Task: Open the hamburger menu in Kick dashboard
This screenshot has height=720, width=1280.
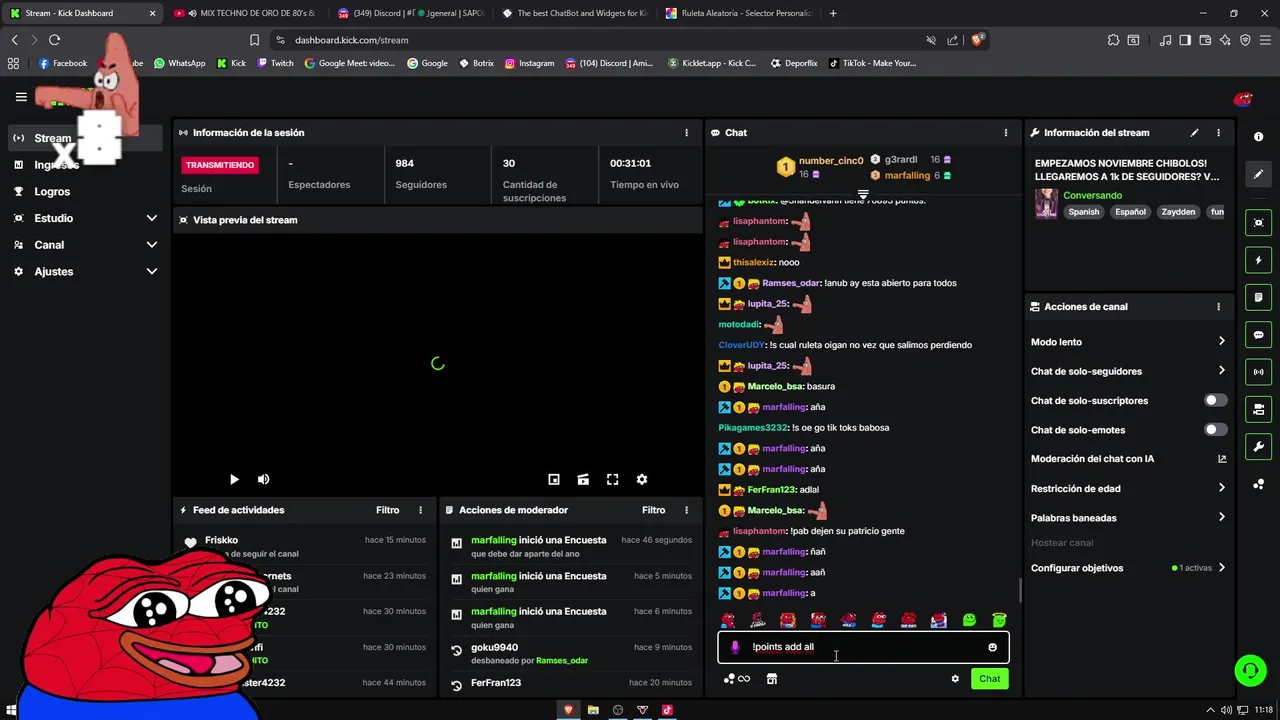Action: coord(21,97)
